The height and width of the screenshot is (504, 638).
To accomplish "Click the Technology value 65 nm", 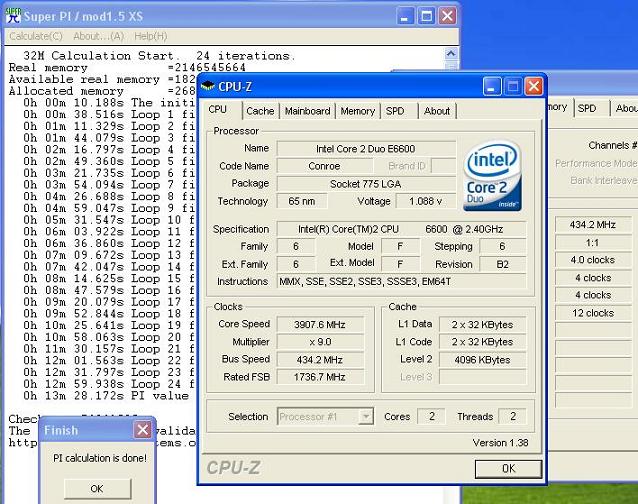I will pyautogui.click(x=302, y=201).
